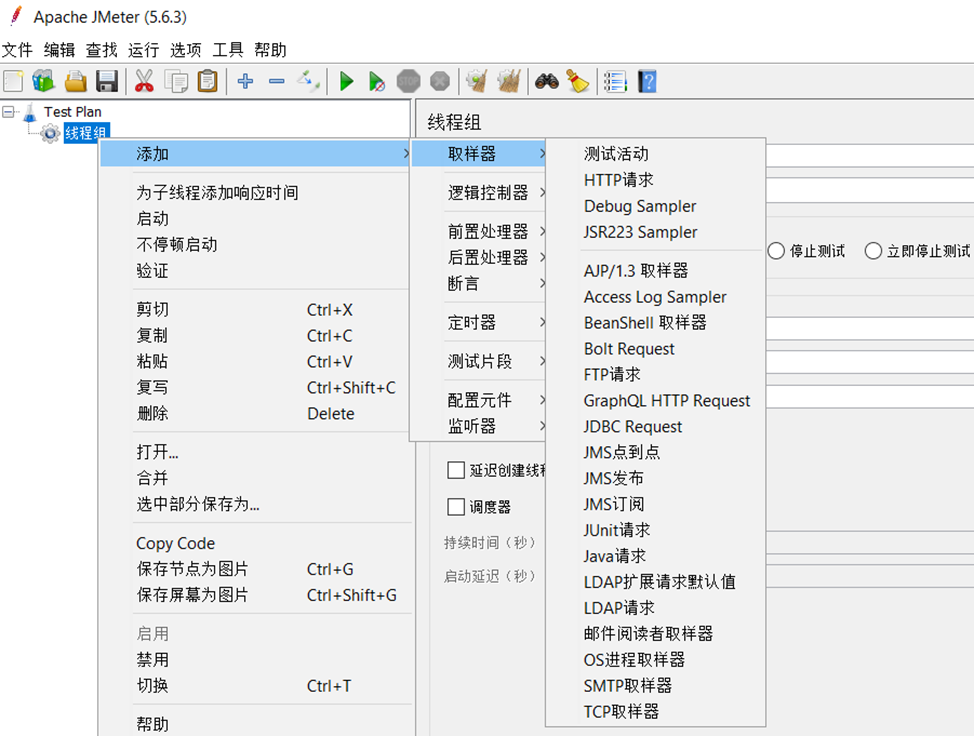Collapse the Test Plan tree node
The image size is (974, 736).
pos(9,112)
